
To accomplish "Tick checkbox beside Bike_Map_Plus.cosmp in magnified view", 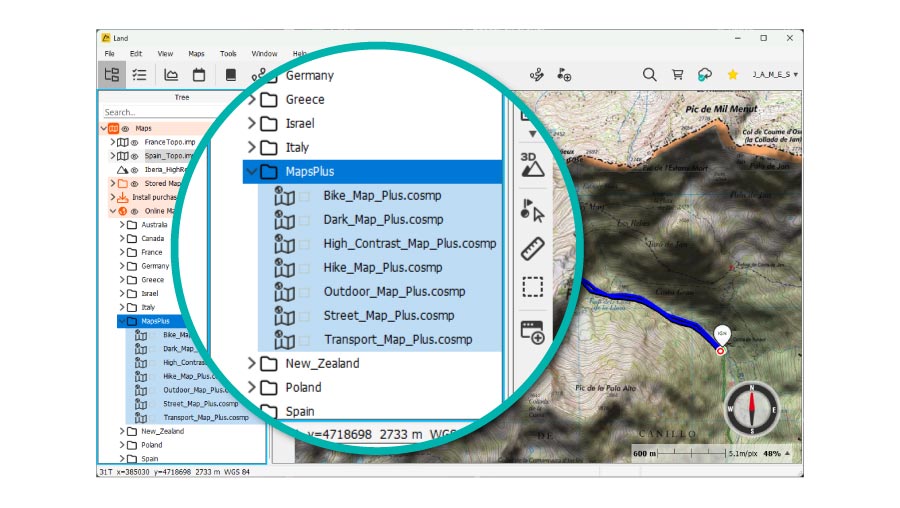I will pyautogui.click(x=305, y=196).
